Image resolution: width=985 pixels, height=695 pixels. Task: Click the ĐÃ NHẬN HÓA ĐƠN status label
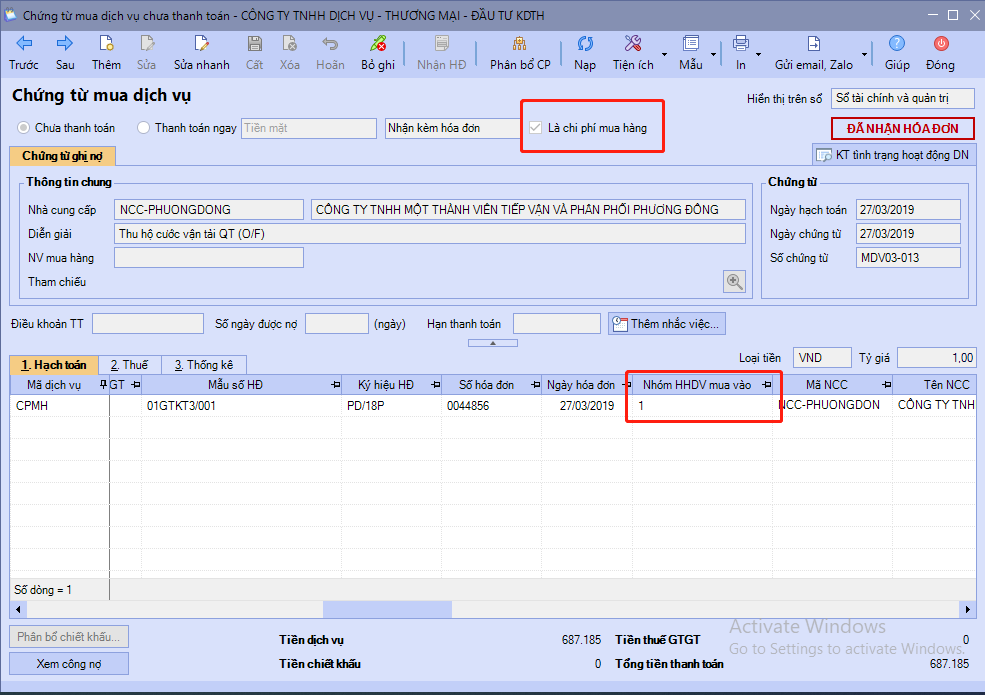click(x=902, y=128)
